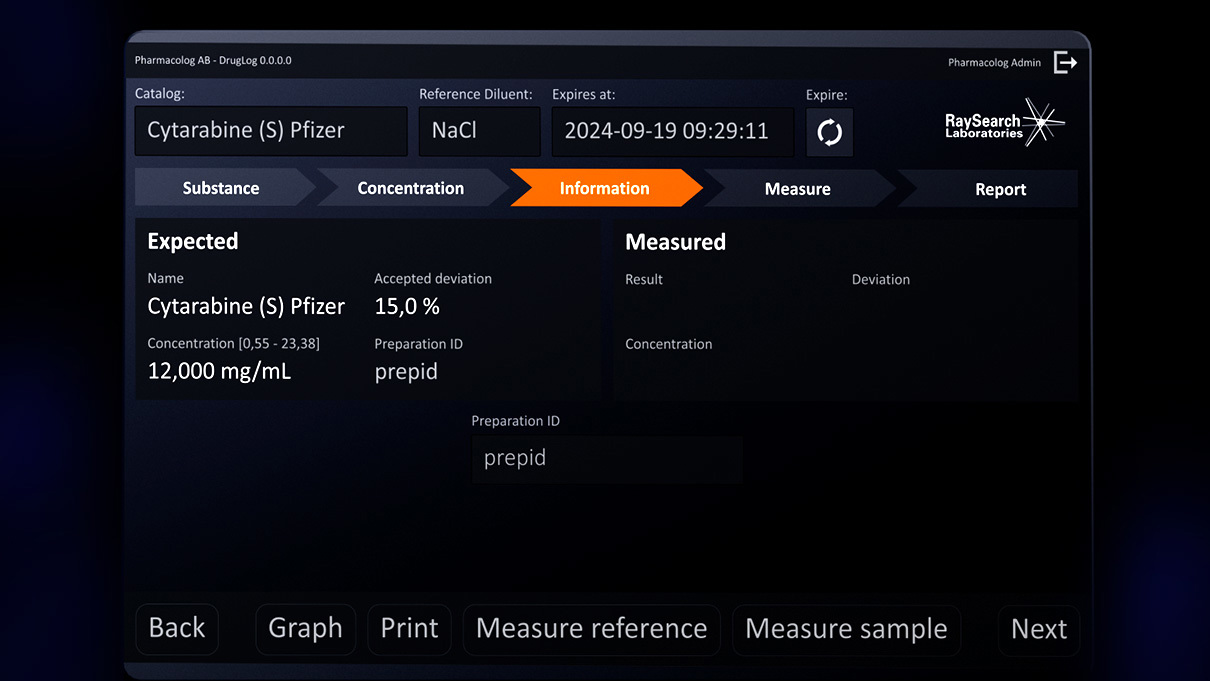Screen dimensions: 1210x681
Task: Click the logout icon next to Pharmacolog Admin
Action: (1066, 62)
